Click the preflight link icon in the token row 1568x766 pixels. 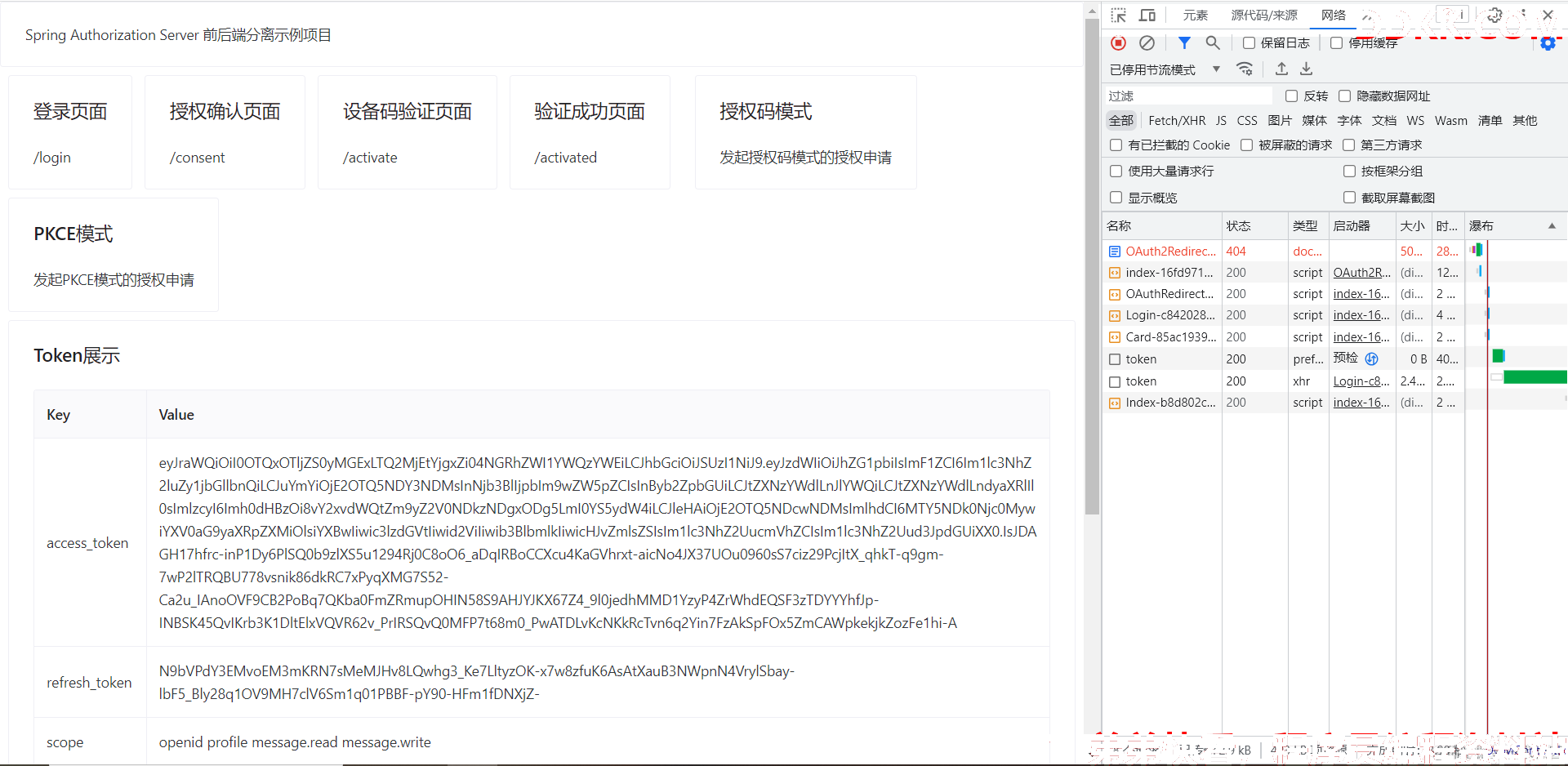point(1372,359)
